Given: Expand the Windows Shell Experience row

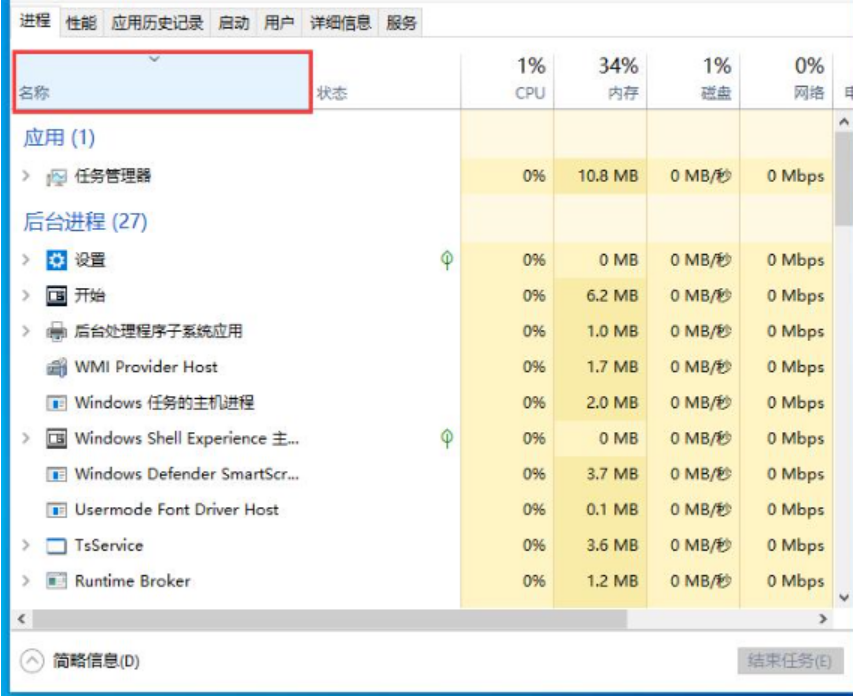Looking at the screenshot, I should click(x=27, y=438).
